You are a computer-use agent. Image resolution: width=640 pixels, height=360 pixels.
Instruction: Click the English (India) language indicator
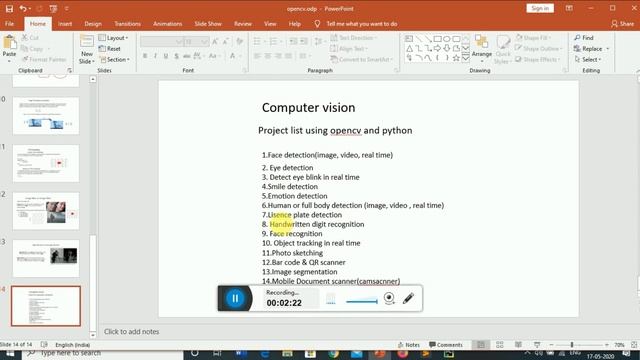[73, 345]
